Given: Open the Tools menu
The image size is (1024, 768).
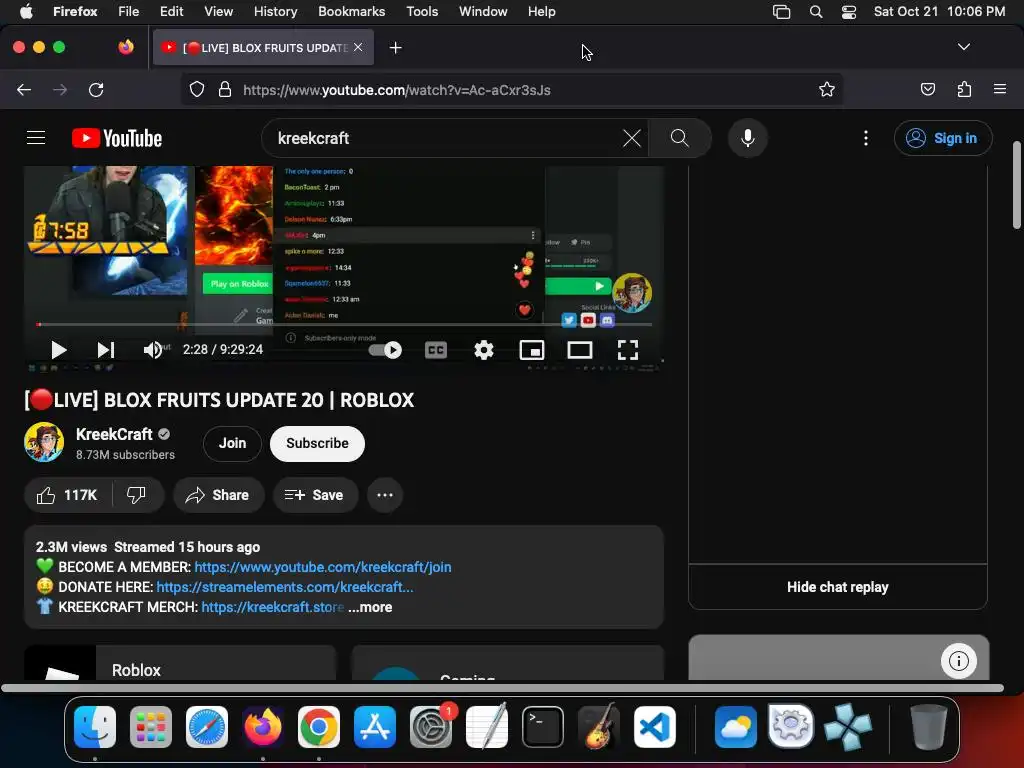Looking at the screenshot, I should 422,11.
